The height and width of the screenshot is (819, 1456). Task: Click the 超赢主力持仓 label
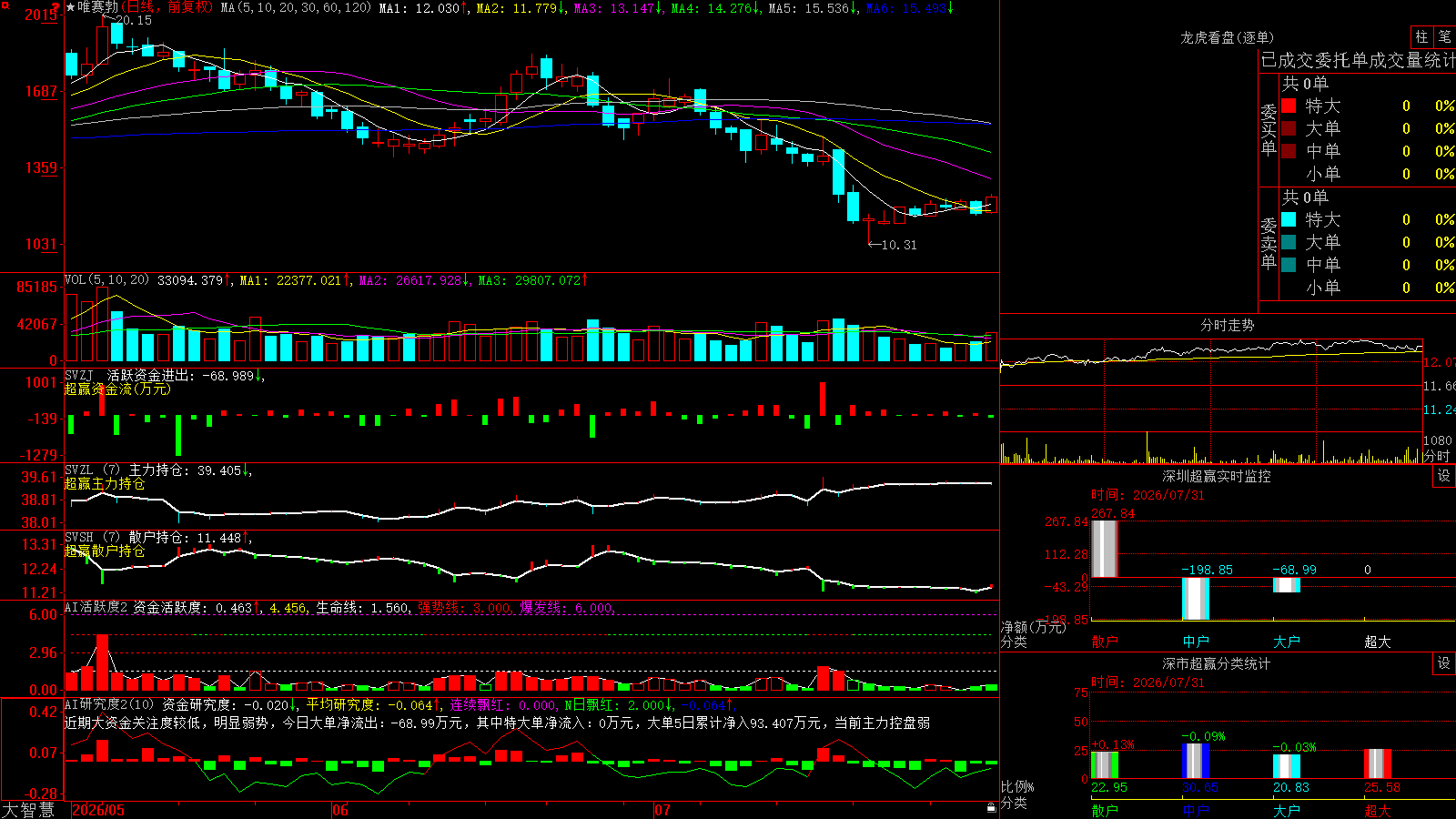pyautogui.click(x=105, y=484)
